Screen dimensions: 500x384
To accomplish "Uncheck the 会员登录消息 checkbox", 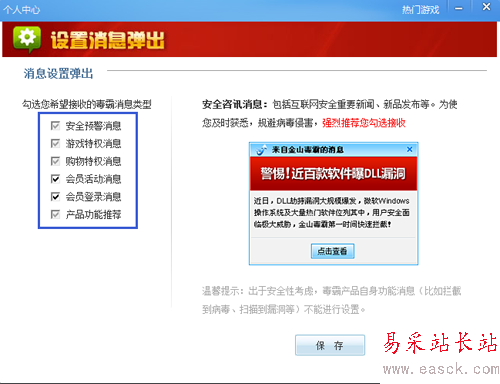I will click(x=55, y=196).
